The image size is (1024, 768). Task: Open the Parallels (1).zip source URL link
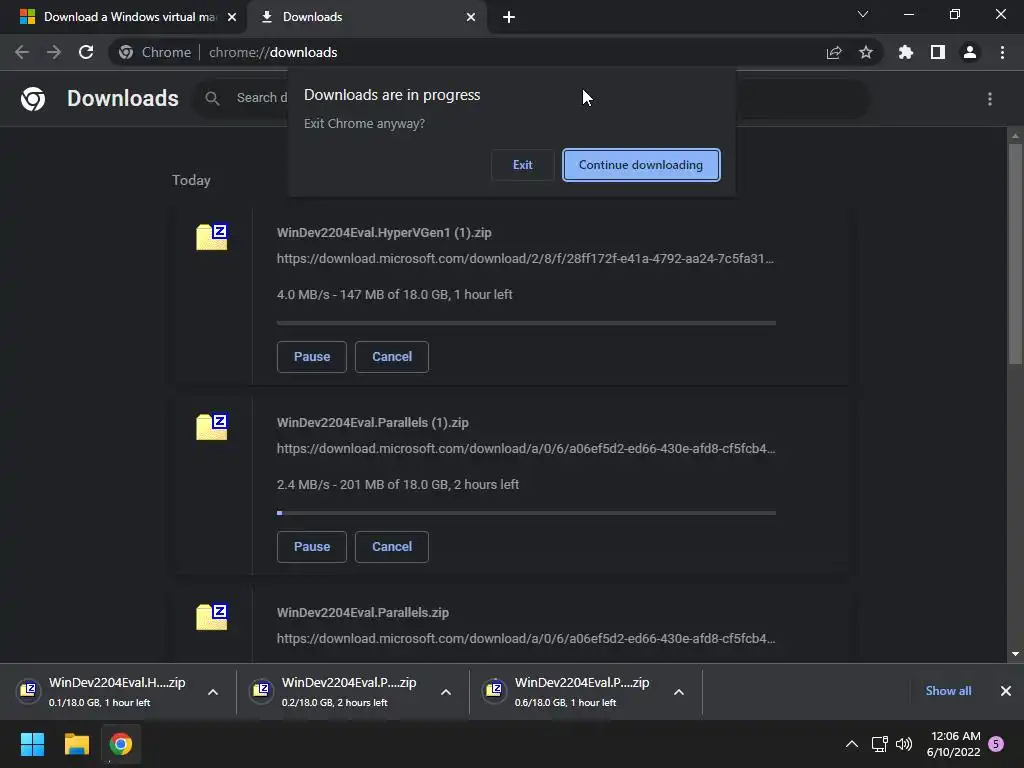[526, 449]
